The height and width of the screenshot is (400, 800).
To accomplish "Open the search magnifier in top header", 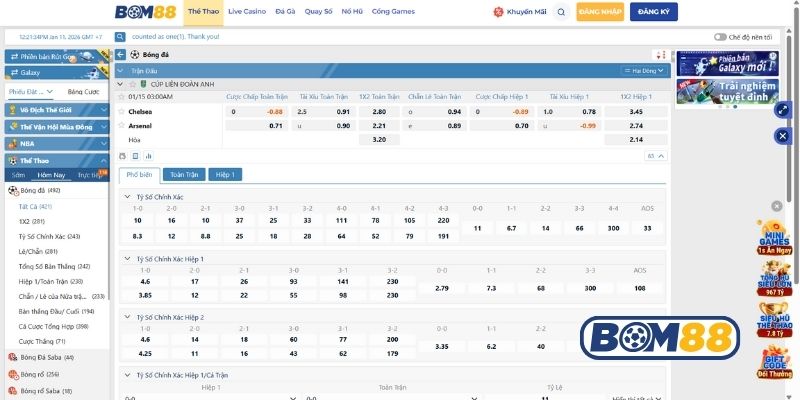I will [x=561, y=12].
